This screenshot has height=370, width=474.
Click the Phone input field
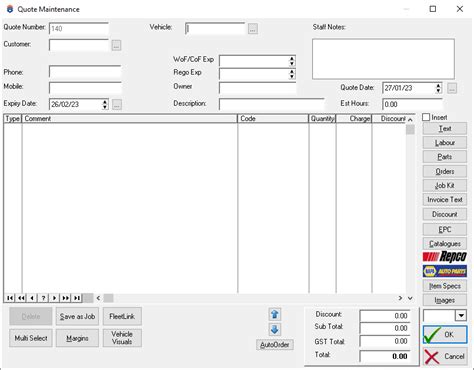[85, 72]
